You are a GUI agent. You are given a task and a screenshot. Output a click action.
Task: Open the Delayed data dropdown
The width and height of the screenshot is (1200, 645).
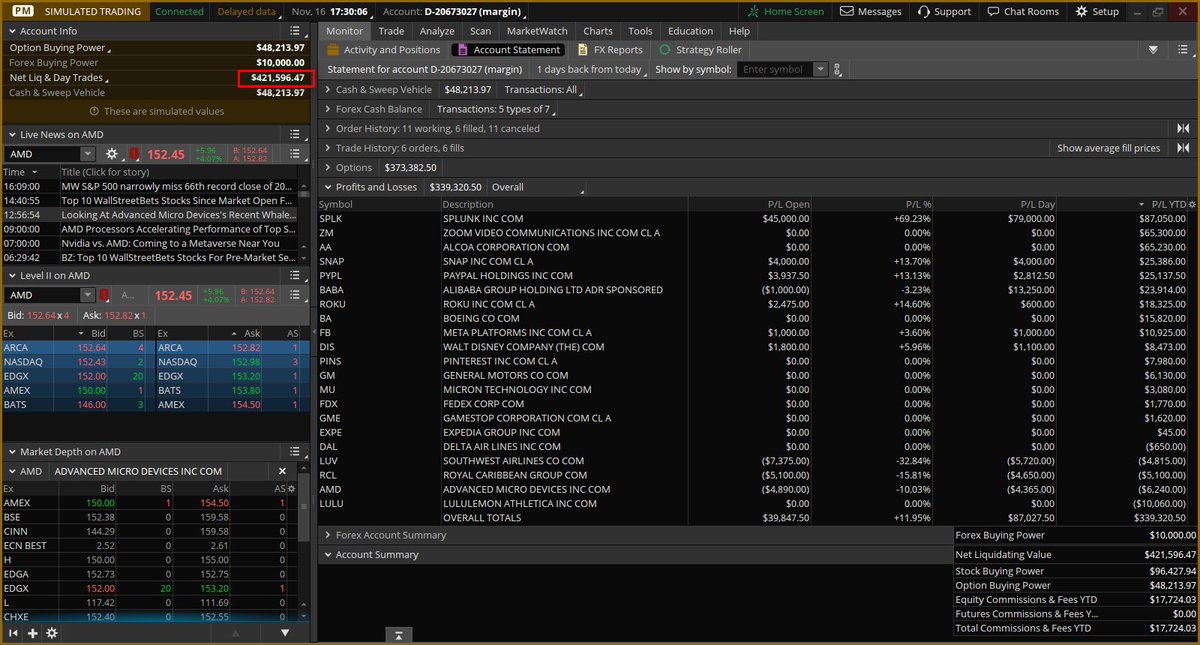point(247,11)
